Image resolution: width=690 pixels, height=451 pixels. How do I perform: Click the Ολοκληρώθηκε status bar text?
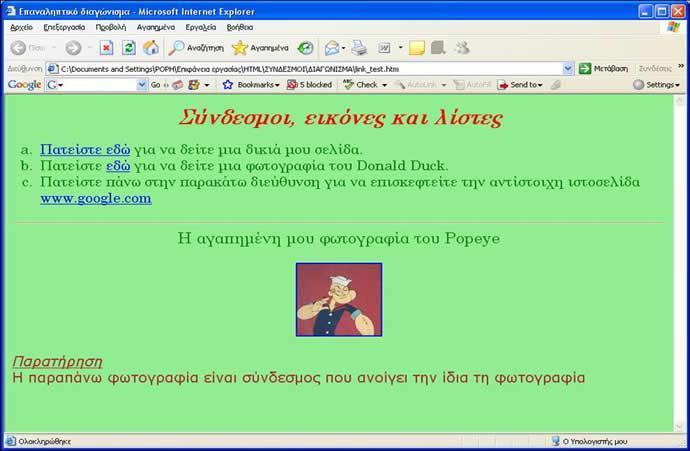[44, 441]
